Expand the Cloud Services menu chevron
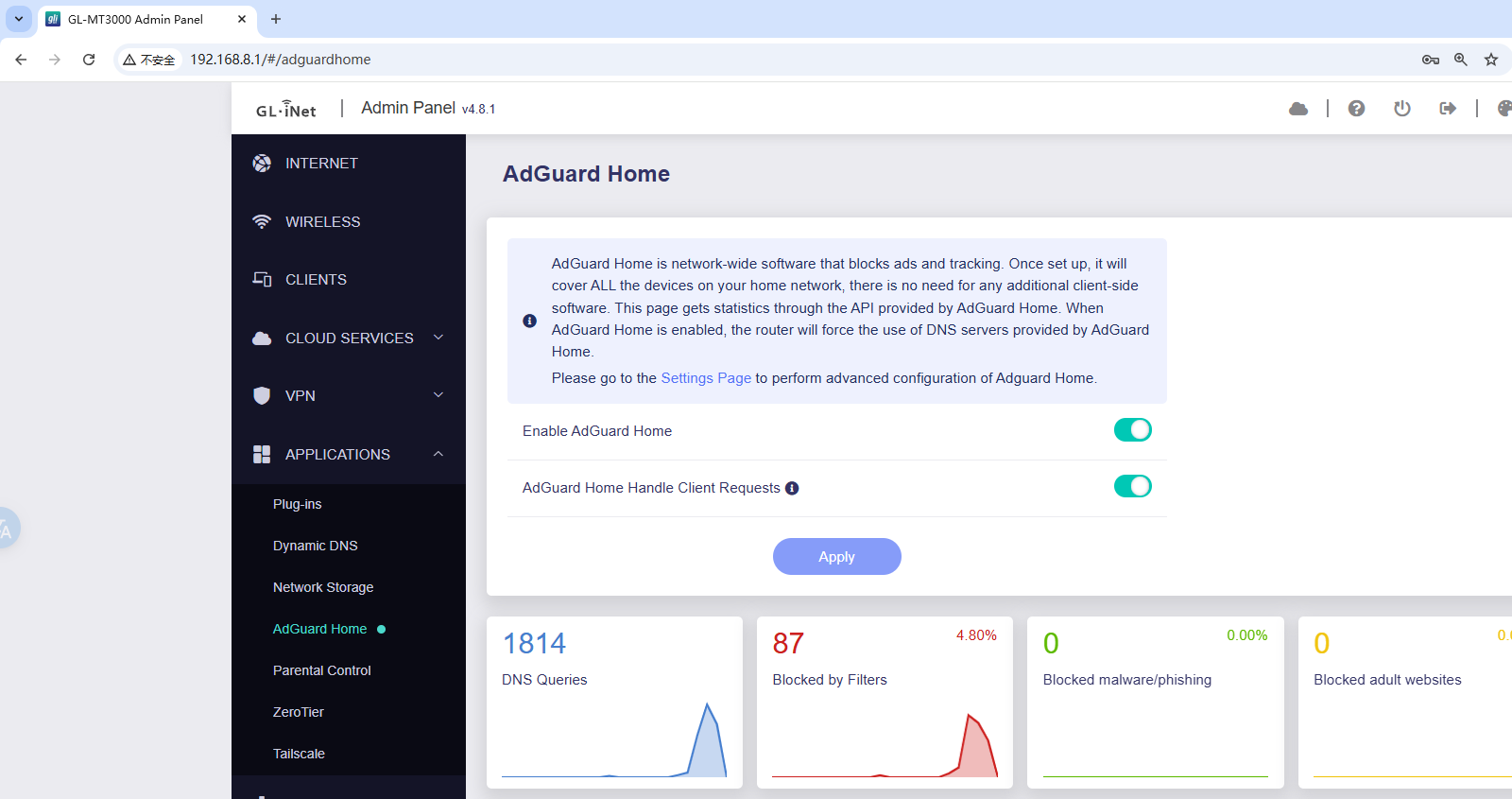 tap(438, 338)
